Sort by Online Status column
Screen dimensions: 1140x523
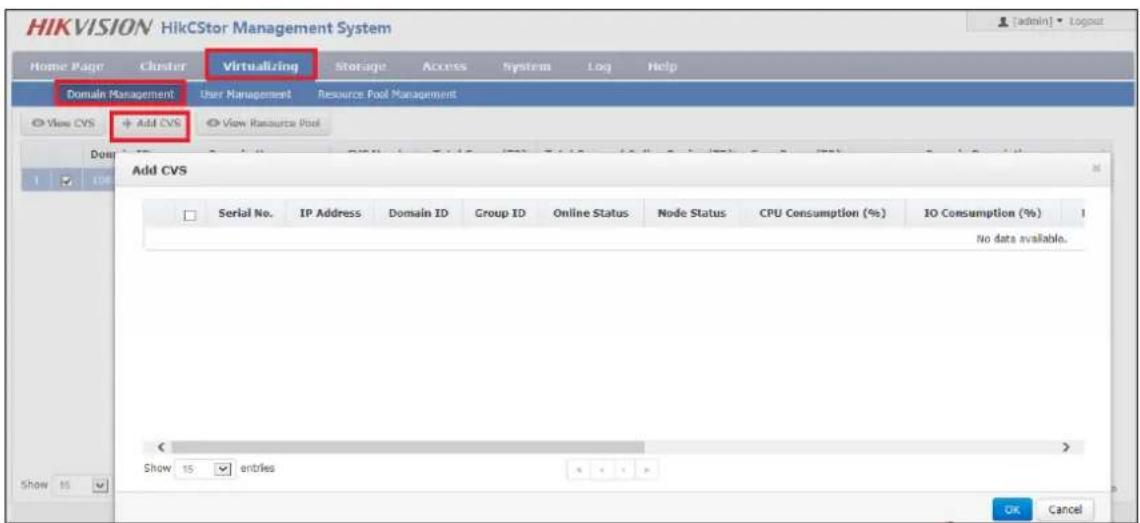591,214
